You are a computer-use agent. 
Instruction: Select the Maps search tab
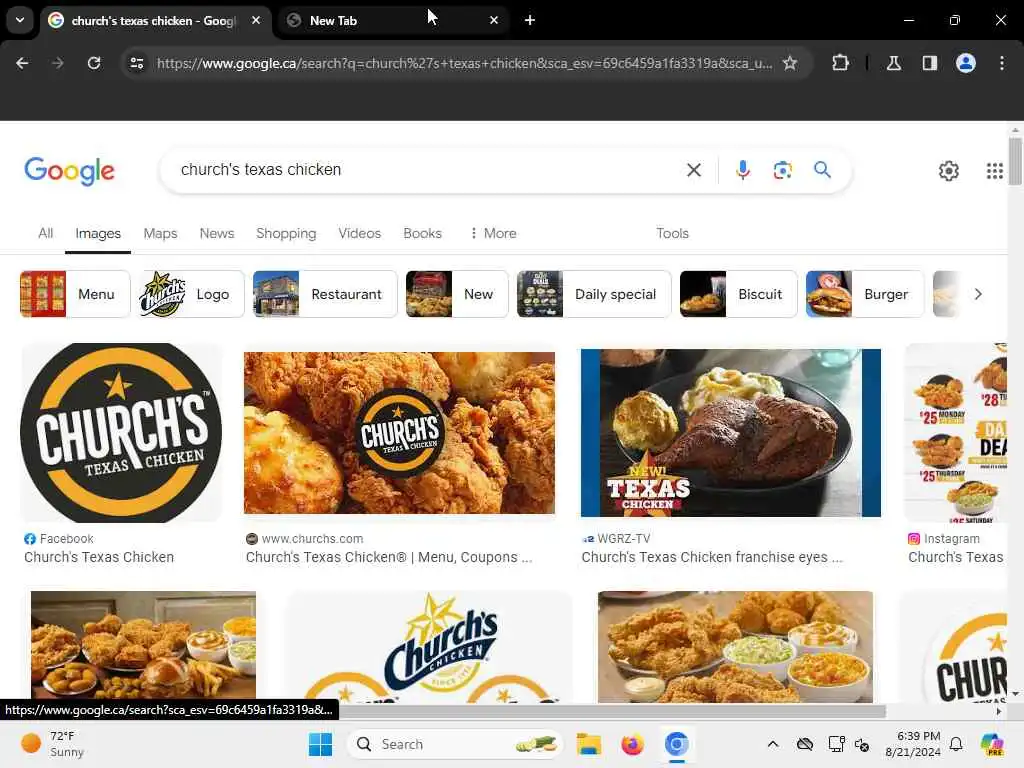[160, 233]
